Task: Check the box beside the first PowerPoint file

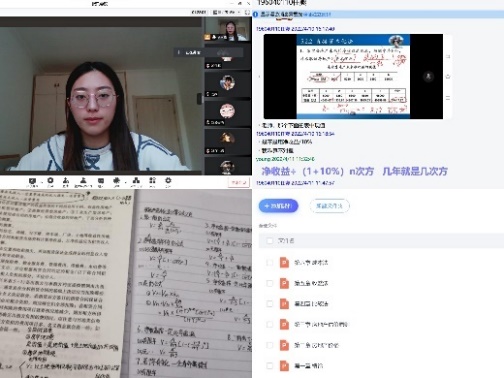Action: [270, 263]
